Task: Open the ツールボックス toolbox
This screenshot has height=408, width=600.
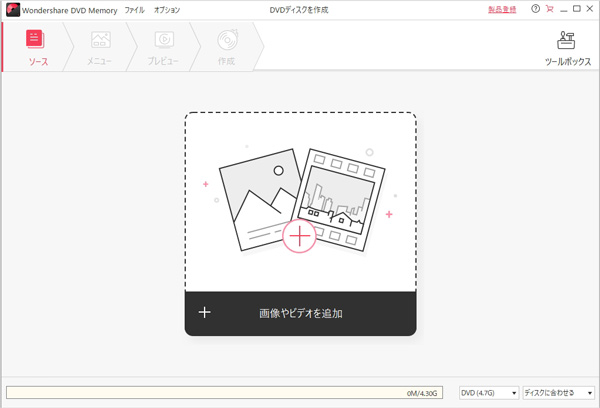Action: point(565,47)
